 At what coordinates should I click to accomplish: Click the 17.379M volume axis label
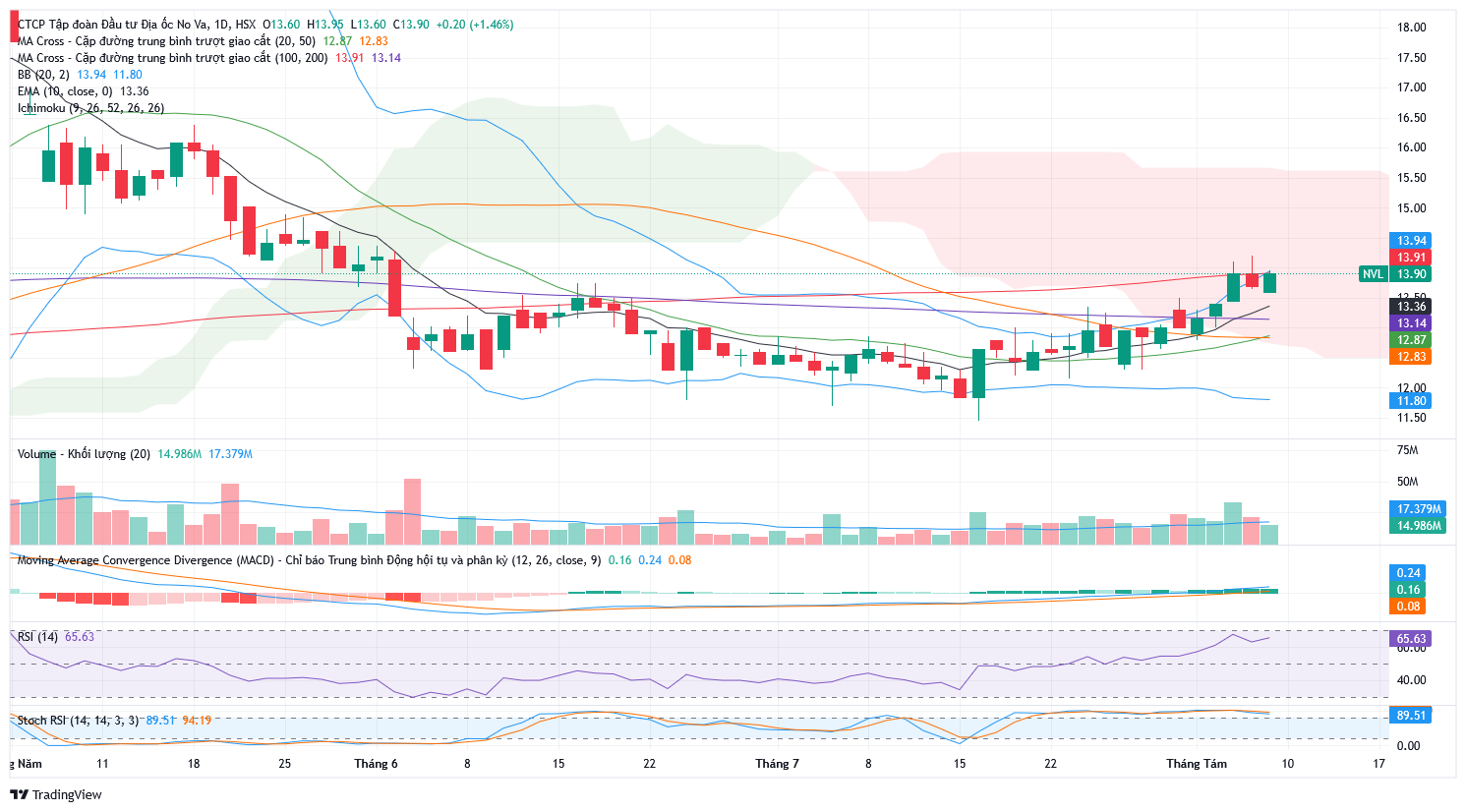pos(1419,509)
